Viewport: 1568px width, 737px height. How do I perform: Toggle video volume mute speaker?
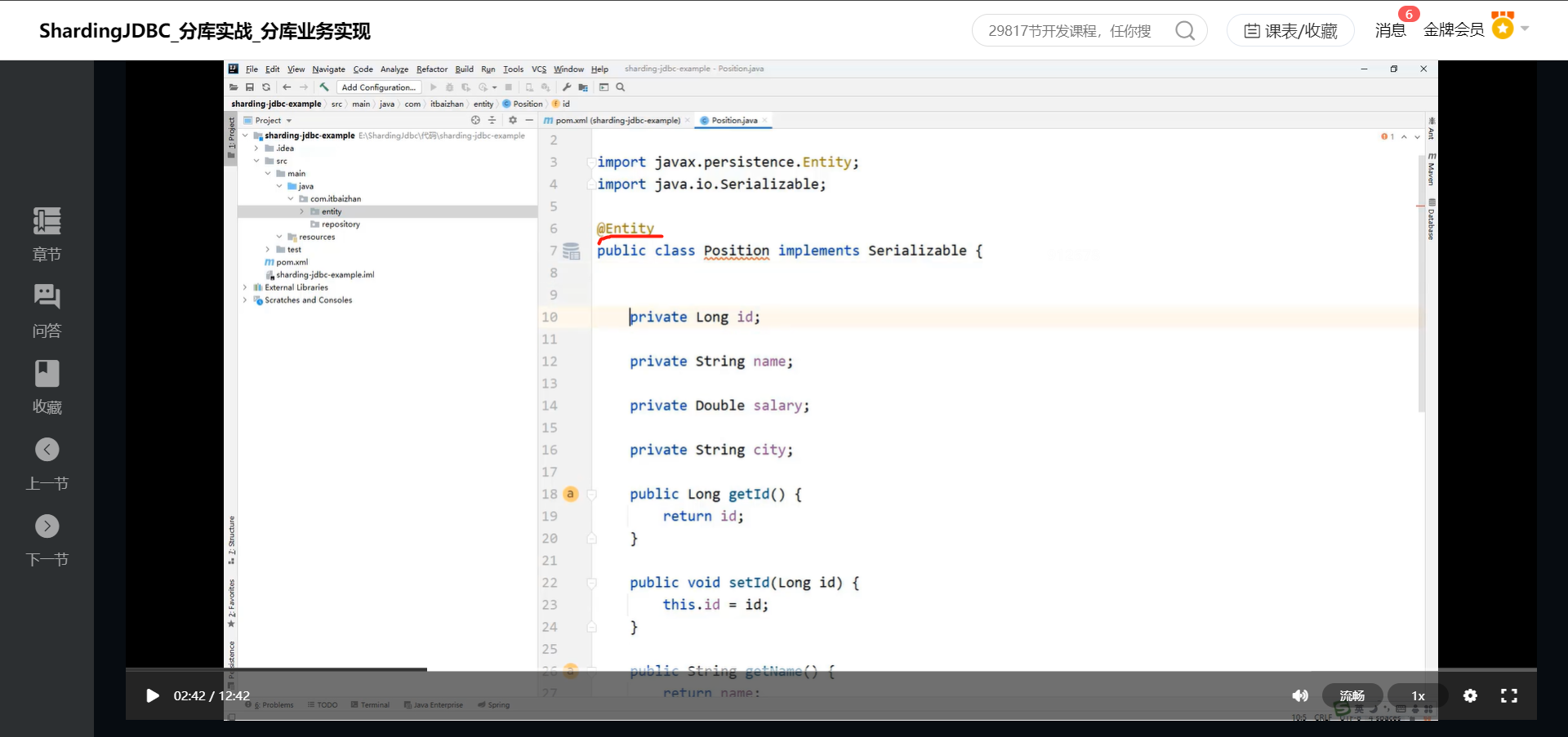pos(1300,695)
